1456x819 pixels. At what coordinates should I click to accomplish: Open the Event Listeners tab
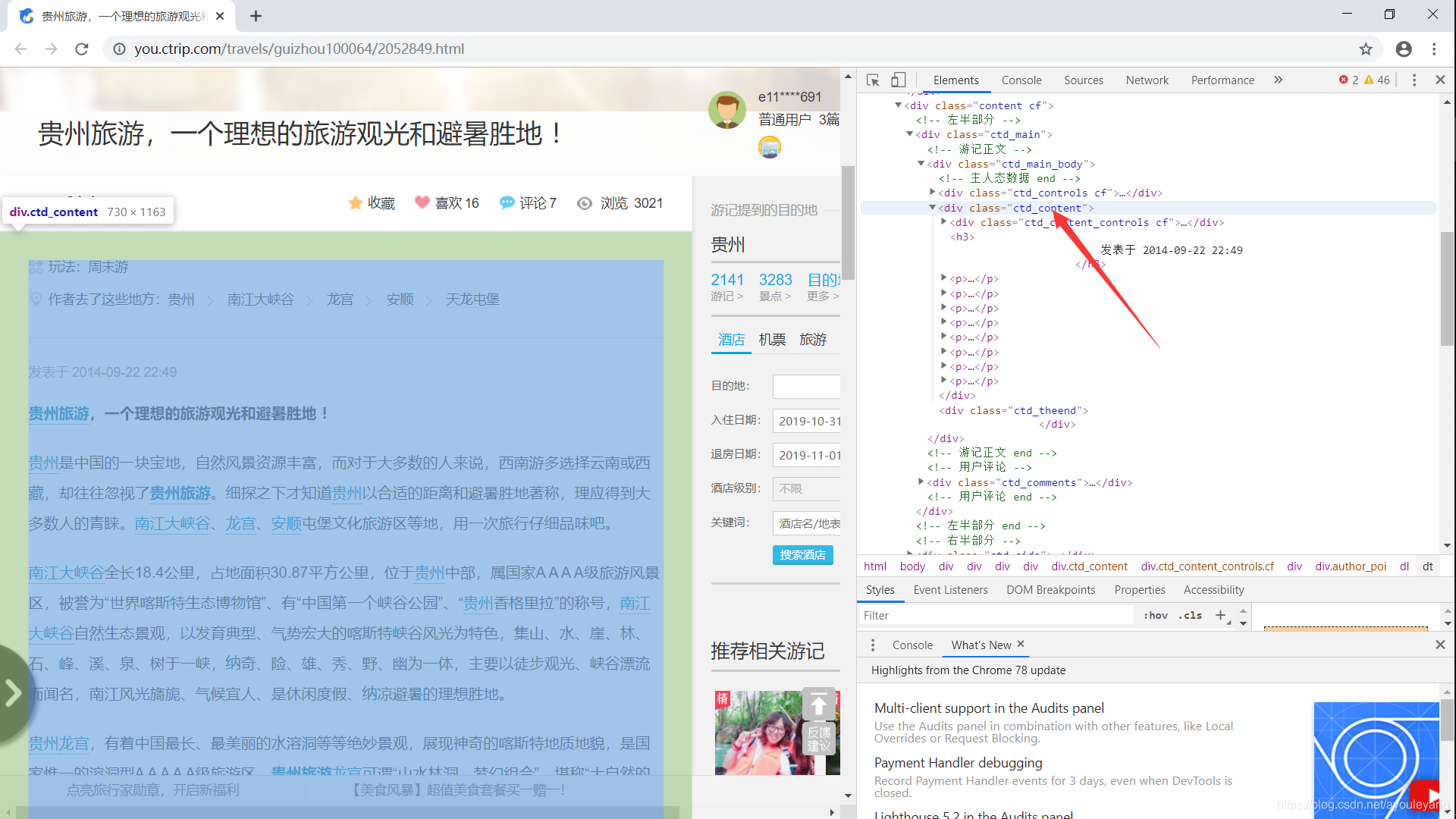click(950, 589)
